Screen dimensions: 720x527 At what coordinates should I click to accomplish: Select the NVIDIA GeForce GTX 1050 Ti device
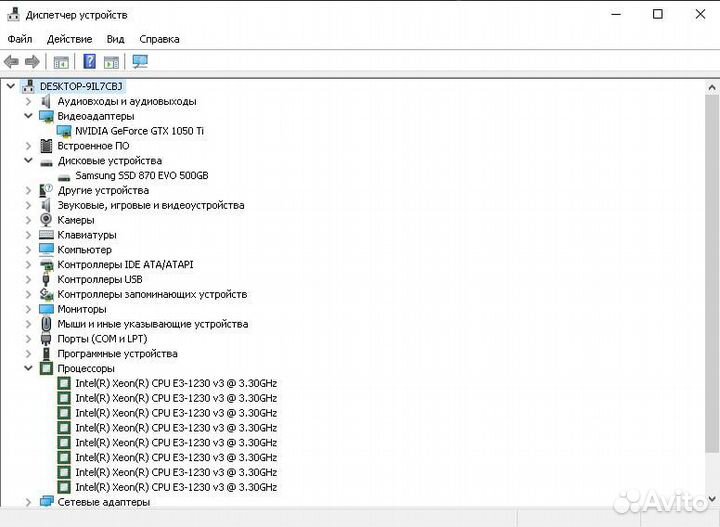point(139,131)
